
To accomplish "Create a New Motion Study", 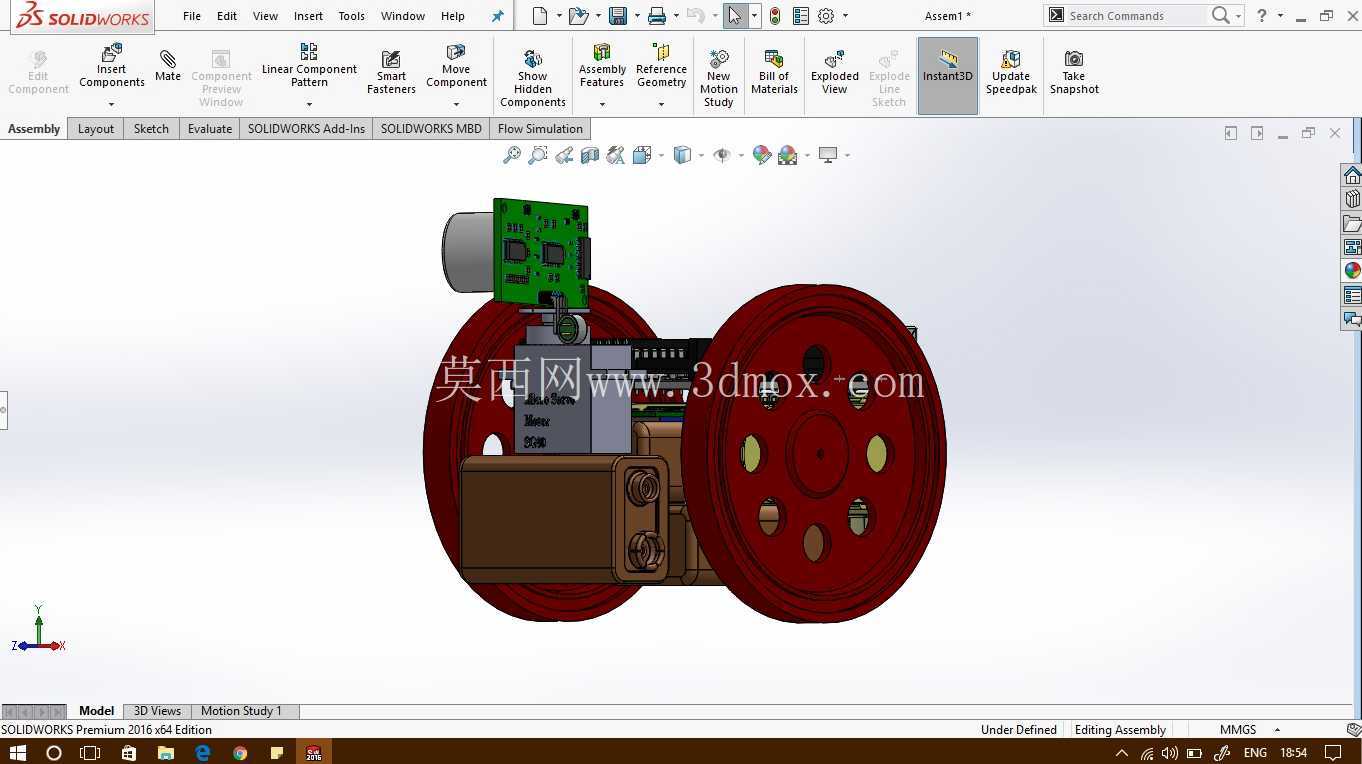I will 719,78.
